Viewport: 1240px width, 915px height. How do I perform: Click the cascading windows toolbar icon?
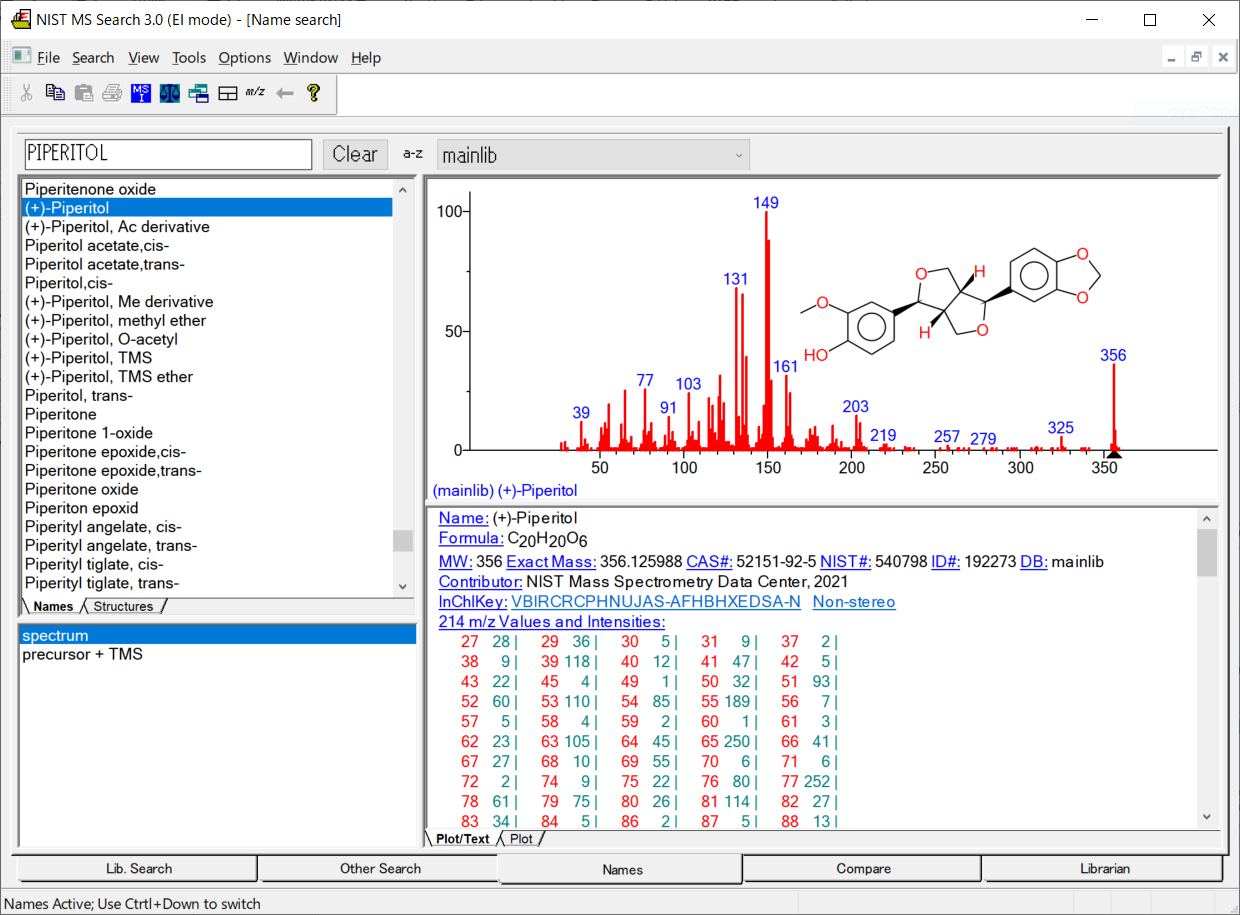[199, 93]
